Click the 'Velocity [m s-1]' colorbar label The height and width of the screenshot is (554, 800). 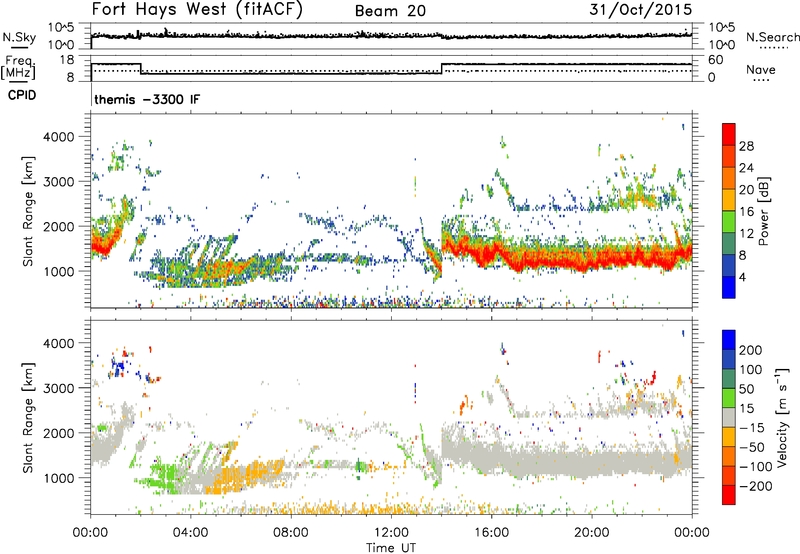(x=782, y=417)
